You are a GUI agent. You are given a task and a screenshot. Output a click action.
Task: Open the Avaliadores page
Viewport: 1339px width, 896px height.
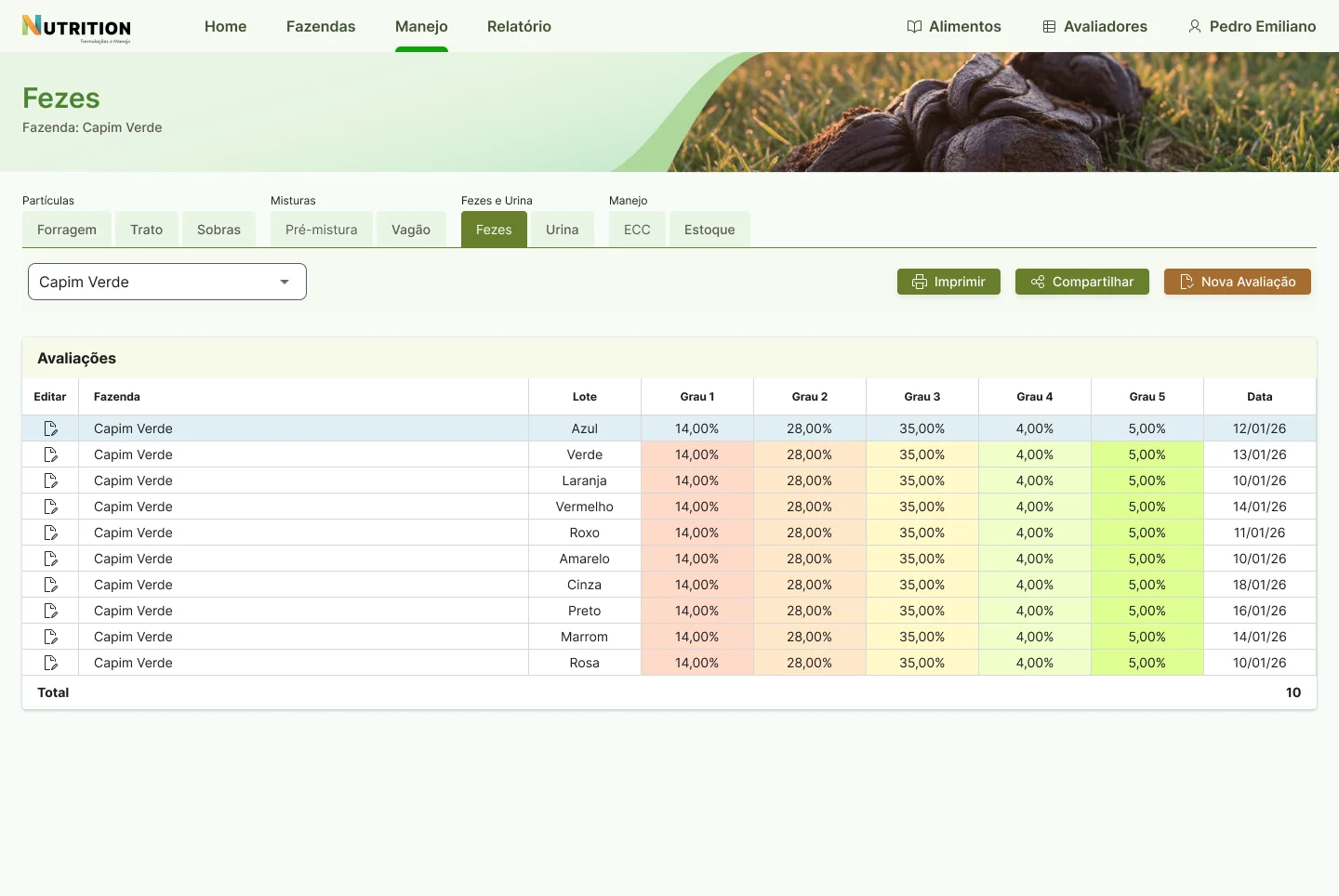(1094, 26)
